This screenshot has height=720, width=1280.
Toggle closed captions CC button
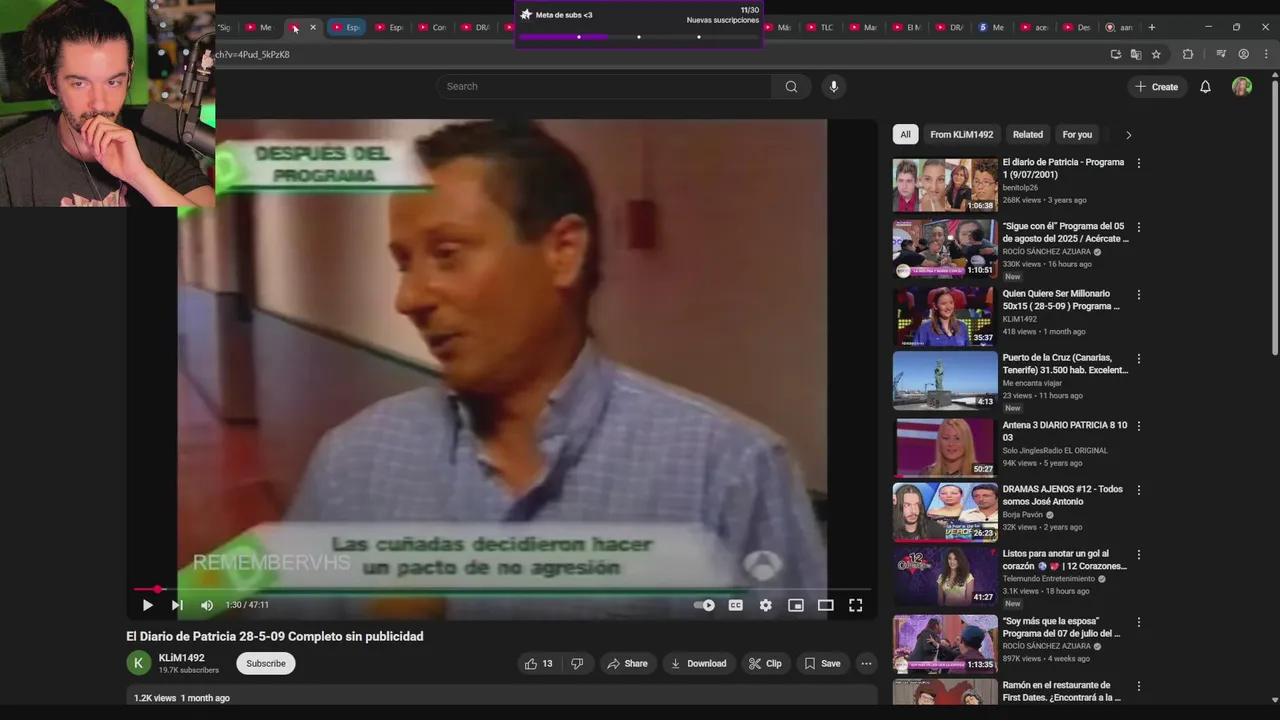735,605
